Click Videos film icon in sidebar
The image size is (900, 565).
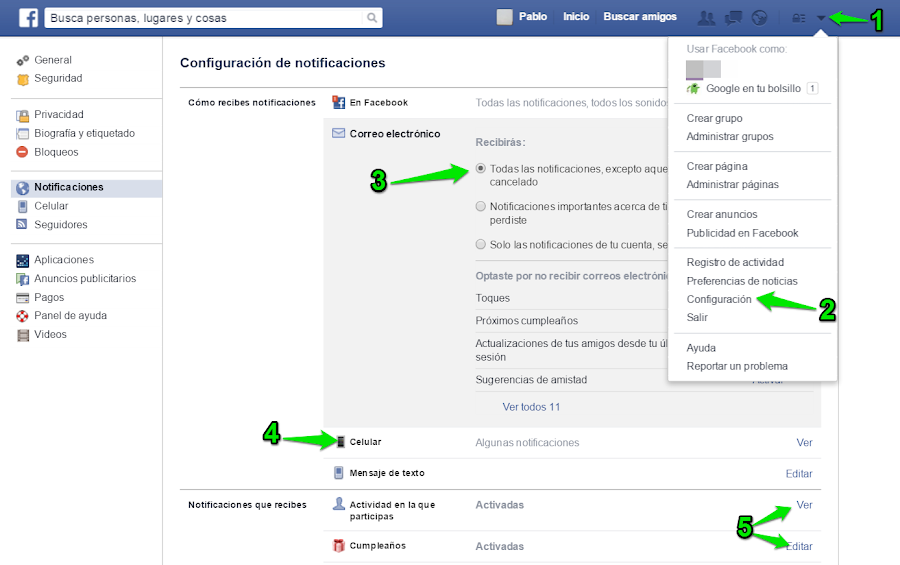[x=22, y=335]
